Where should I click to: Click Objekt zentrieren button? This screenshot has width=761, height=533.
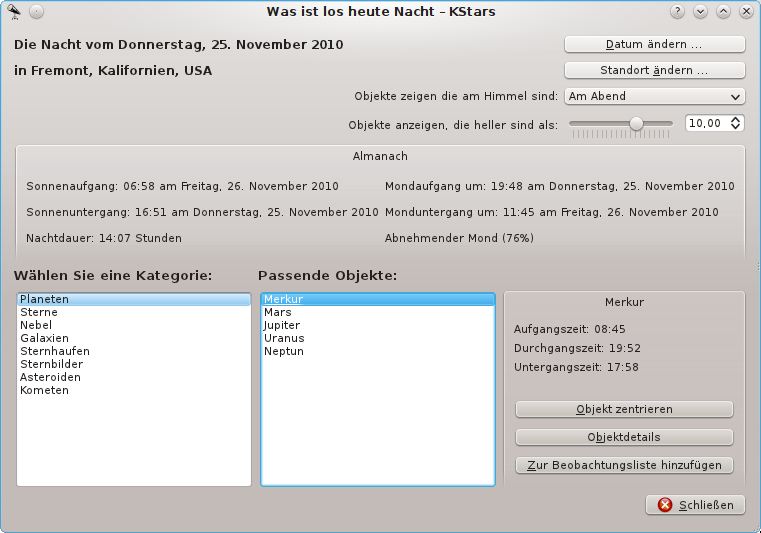(624, 409)
